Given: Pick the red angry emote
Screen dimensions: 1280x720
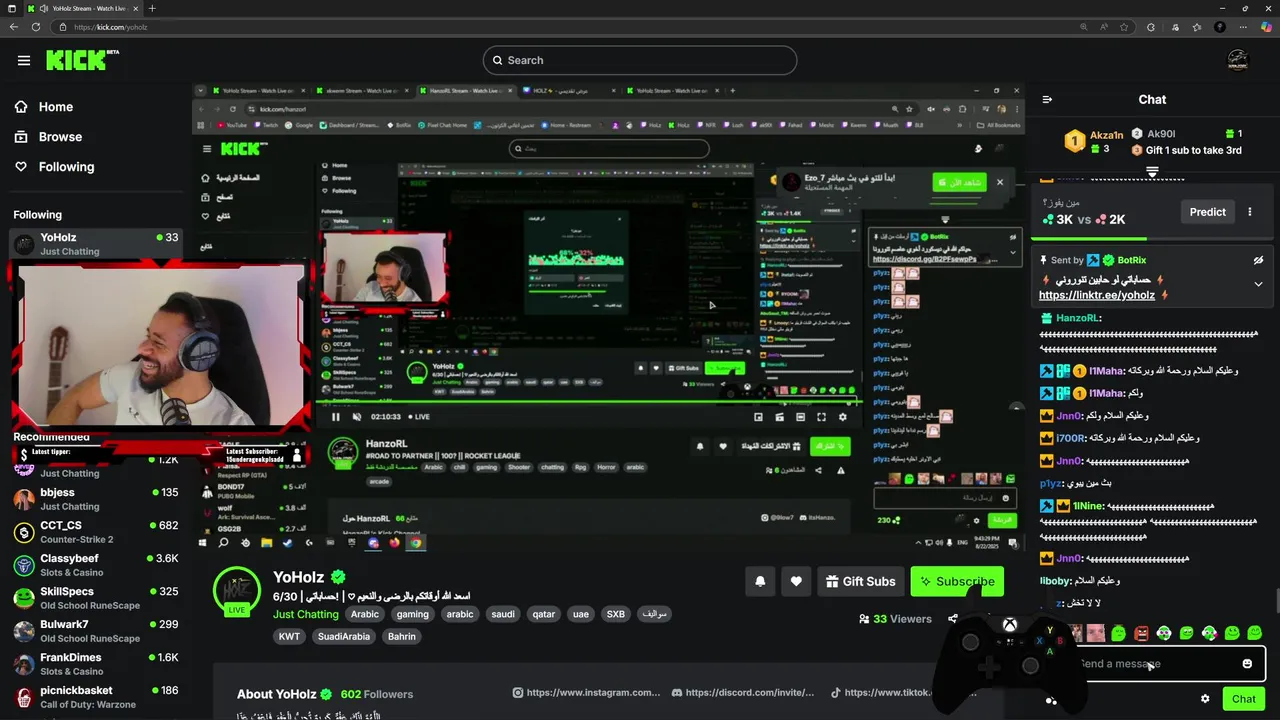Looking at the screenshot, I should coord(1141,633).
